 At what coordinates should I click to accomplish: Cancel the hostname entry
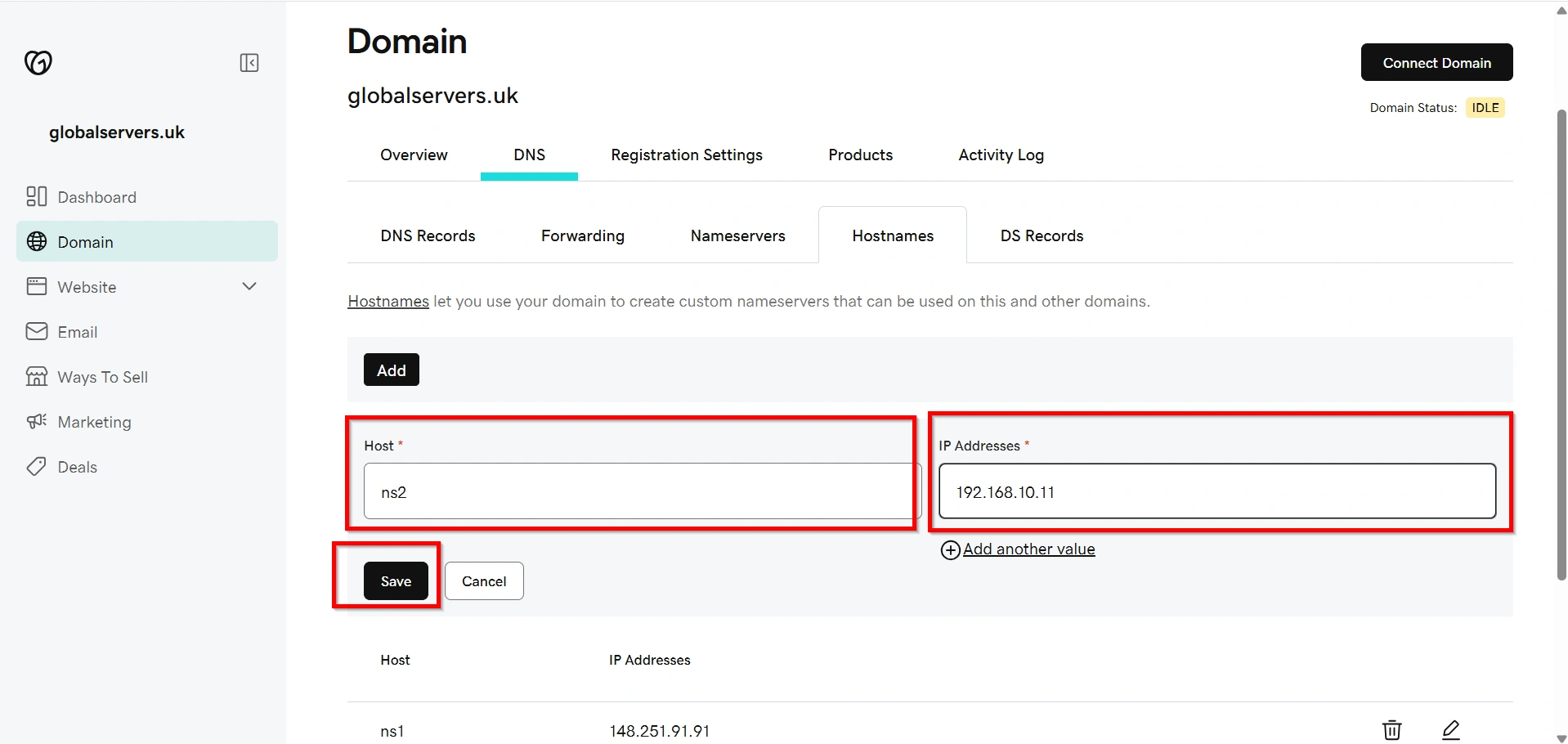point(484,580)
